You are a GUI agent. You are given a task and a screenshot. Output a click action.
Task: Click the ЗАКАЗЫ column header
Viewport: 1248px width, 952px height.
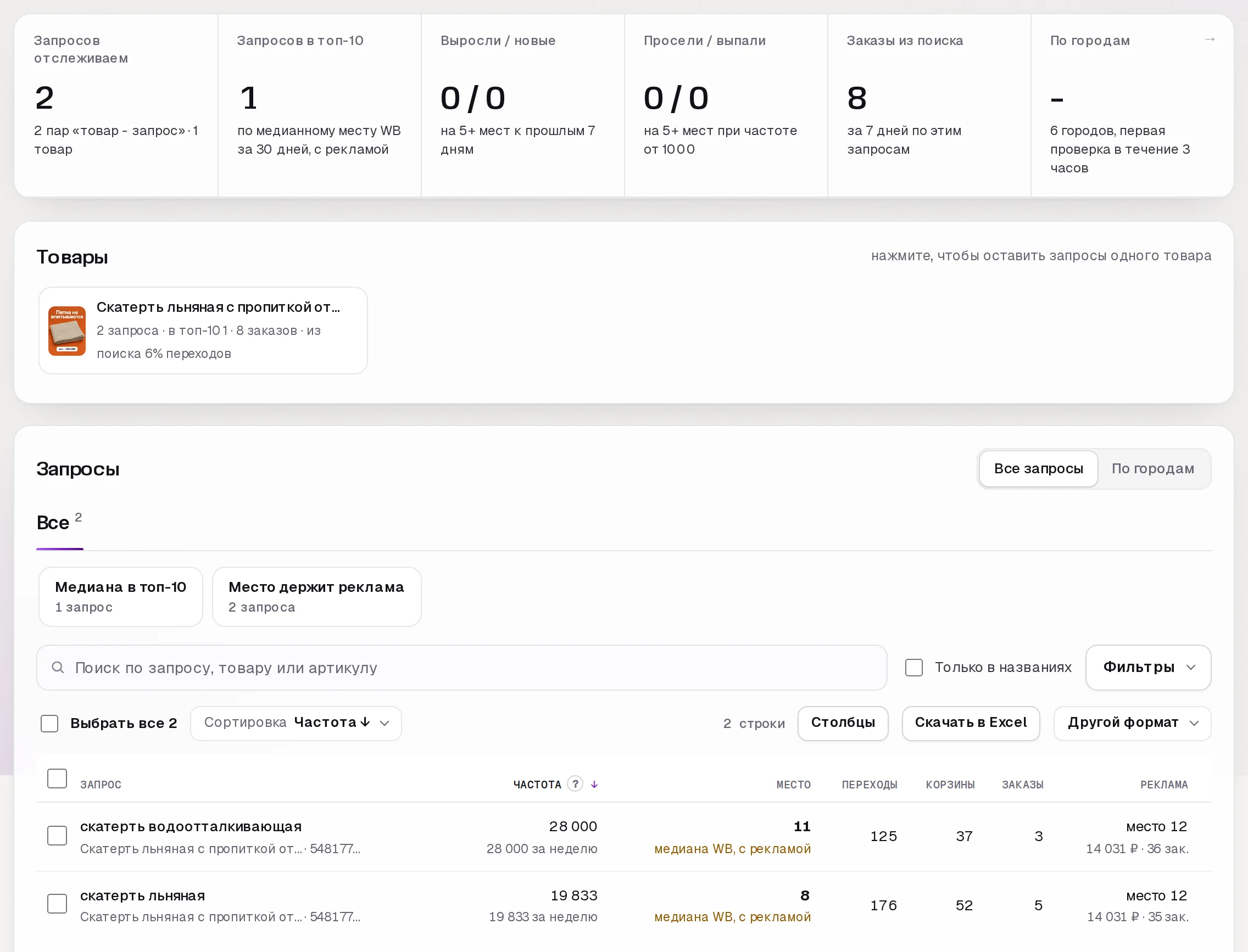[1022, 785]
